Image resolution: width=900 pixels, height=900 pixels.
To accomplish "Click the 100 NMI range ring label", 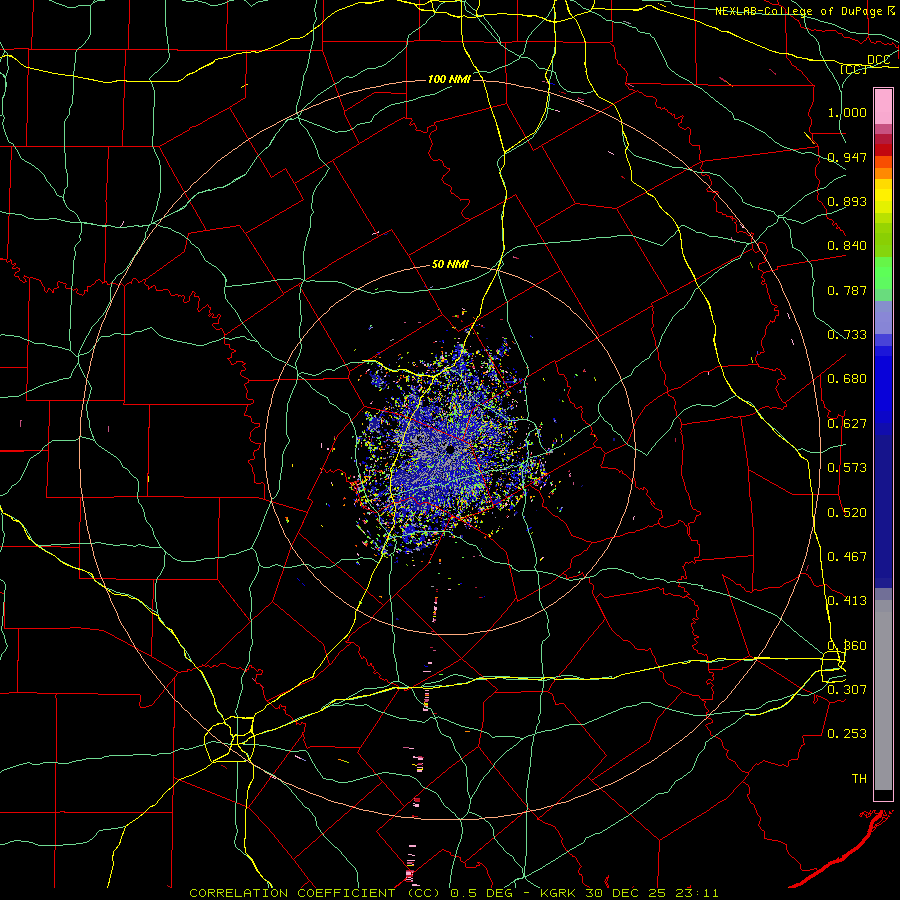I will [x=449, y=79].
